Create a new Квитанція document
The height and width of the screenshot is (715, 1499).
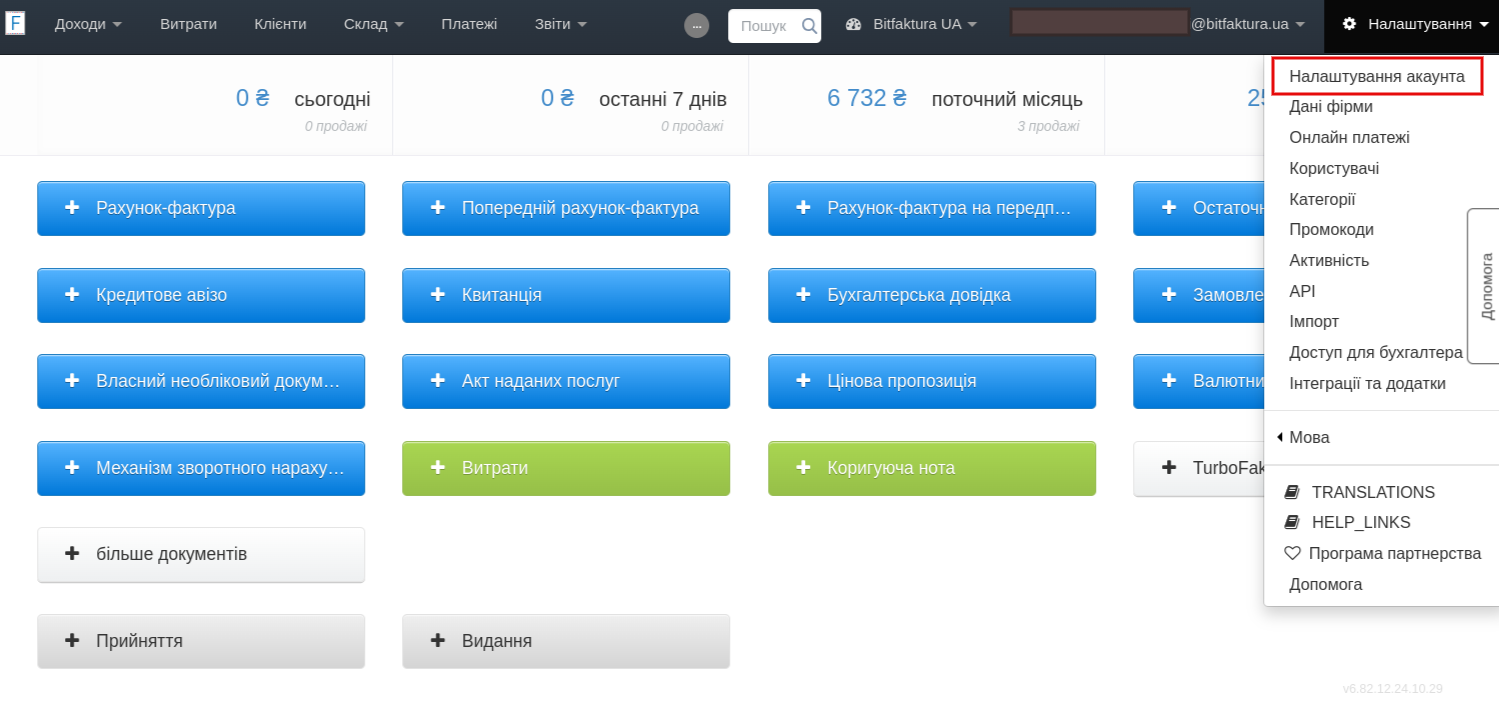coord(566,295)
